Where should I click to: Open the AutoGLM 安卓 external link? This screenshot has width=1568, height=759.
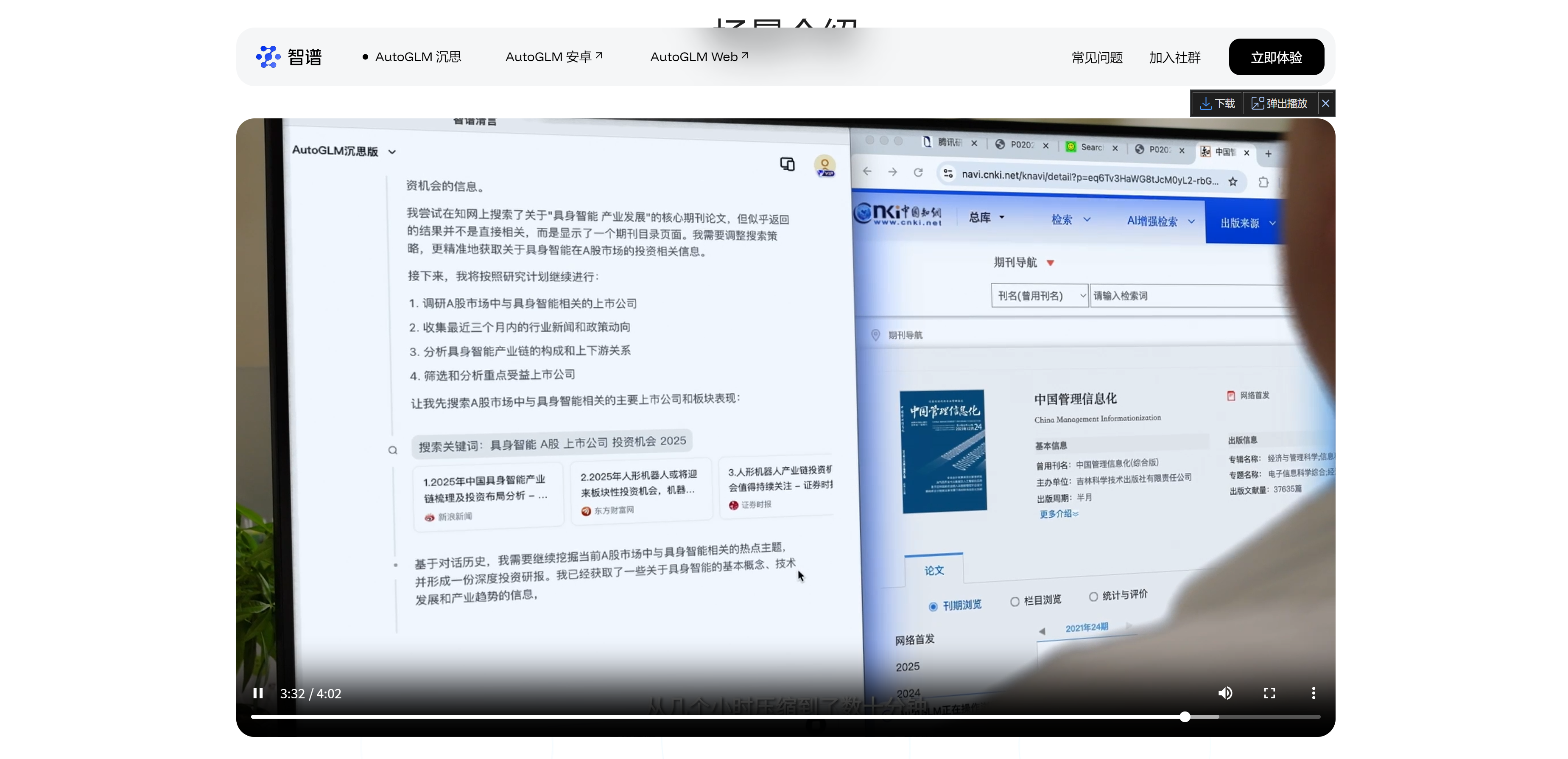[x=553, y=57]
